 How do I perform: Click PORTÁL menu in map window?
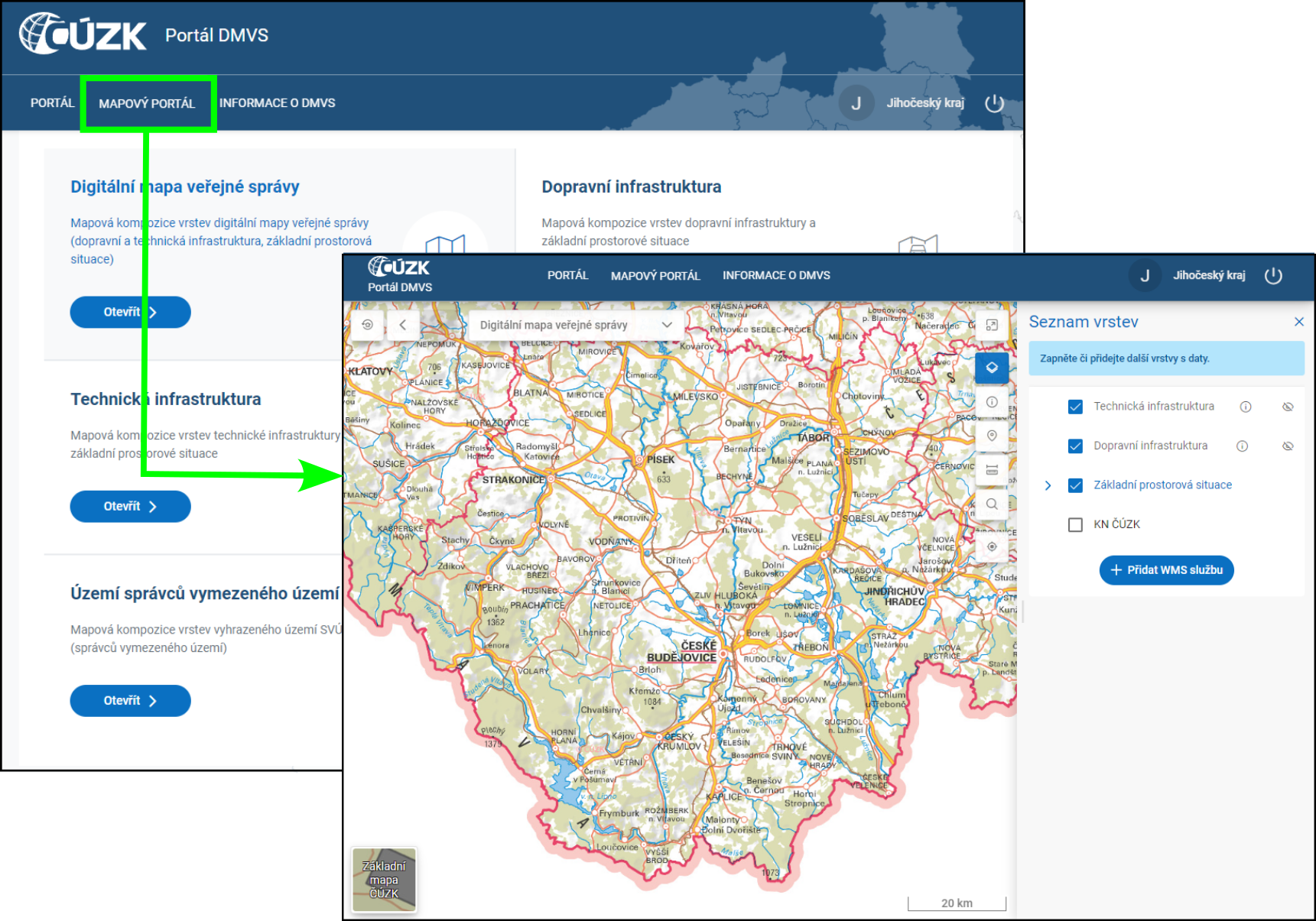[567, 275]
